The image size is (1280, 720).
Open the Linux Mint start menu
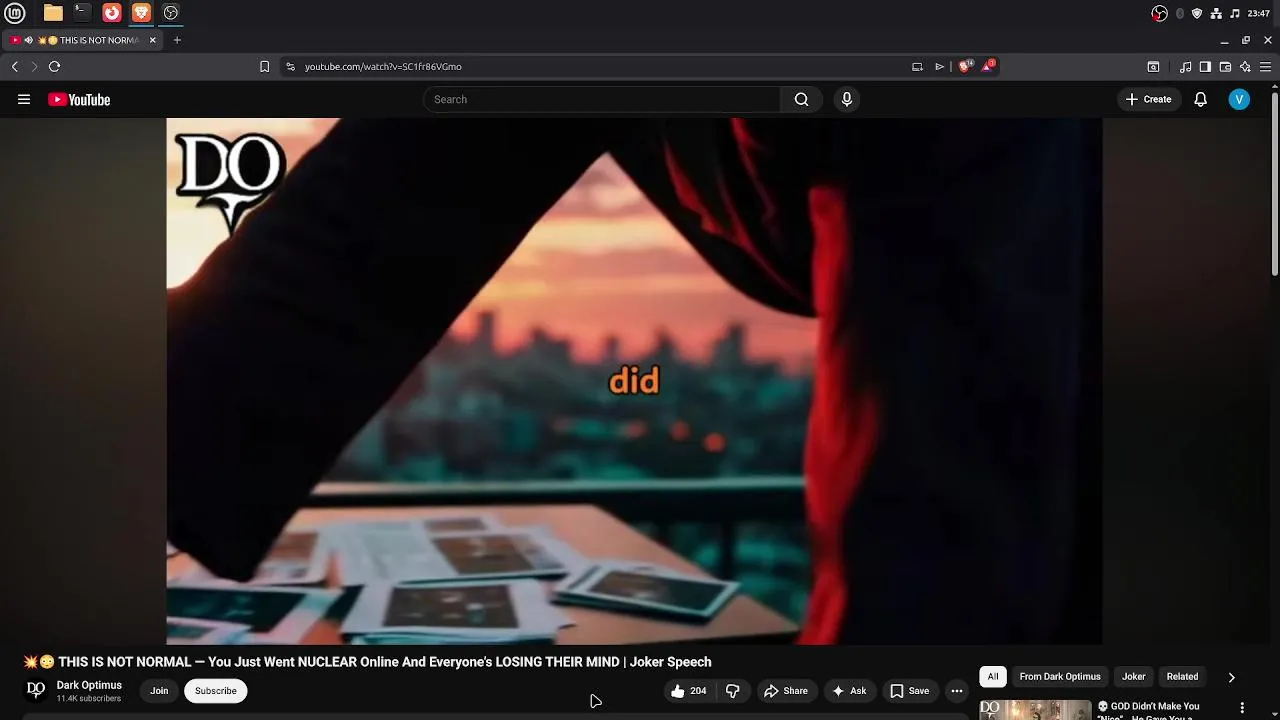pyautogui.click(x=15, y=13)
